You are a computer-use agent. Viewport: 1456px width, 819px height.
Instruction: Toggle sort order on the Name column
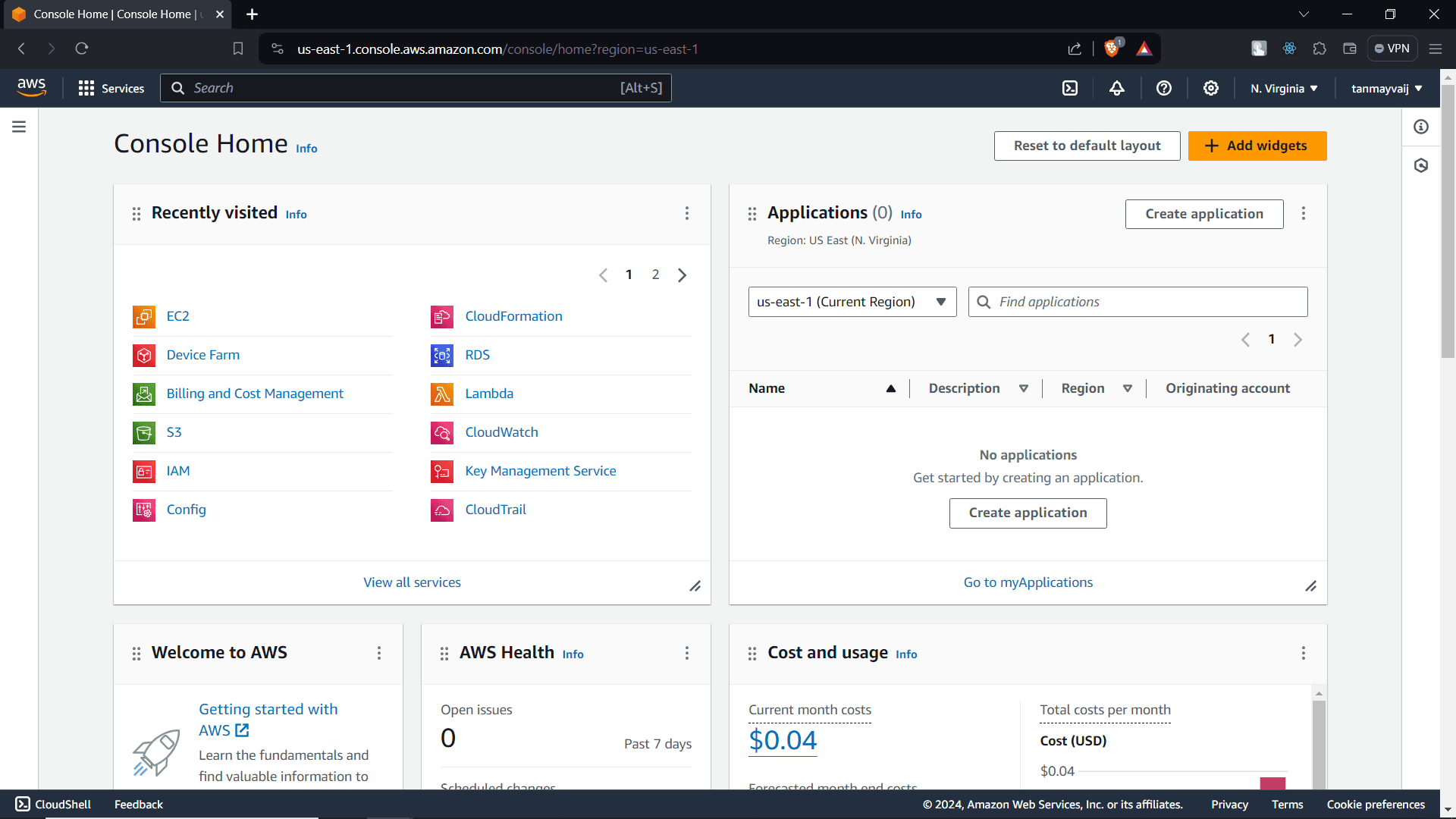(x=890, y=388)
